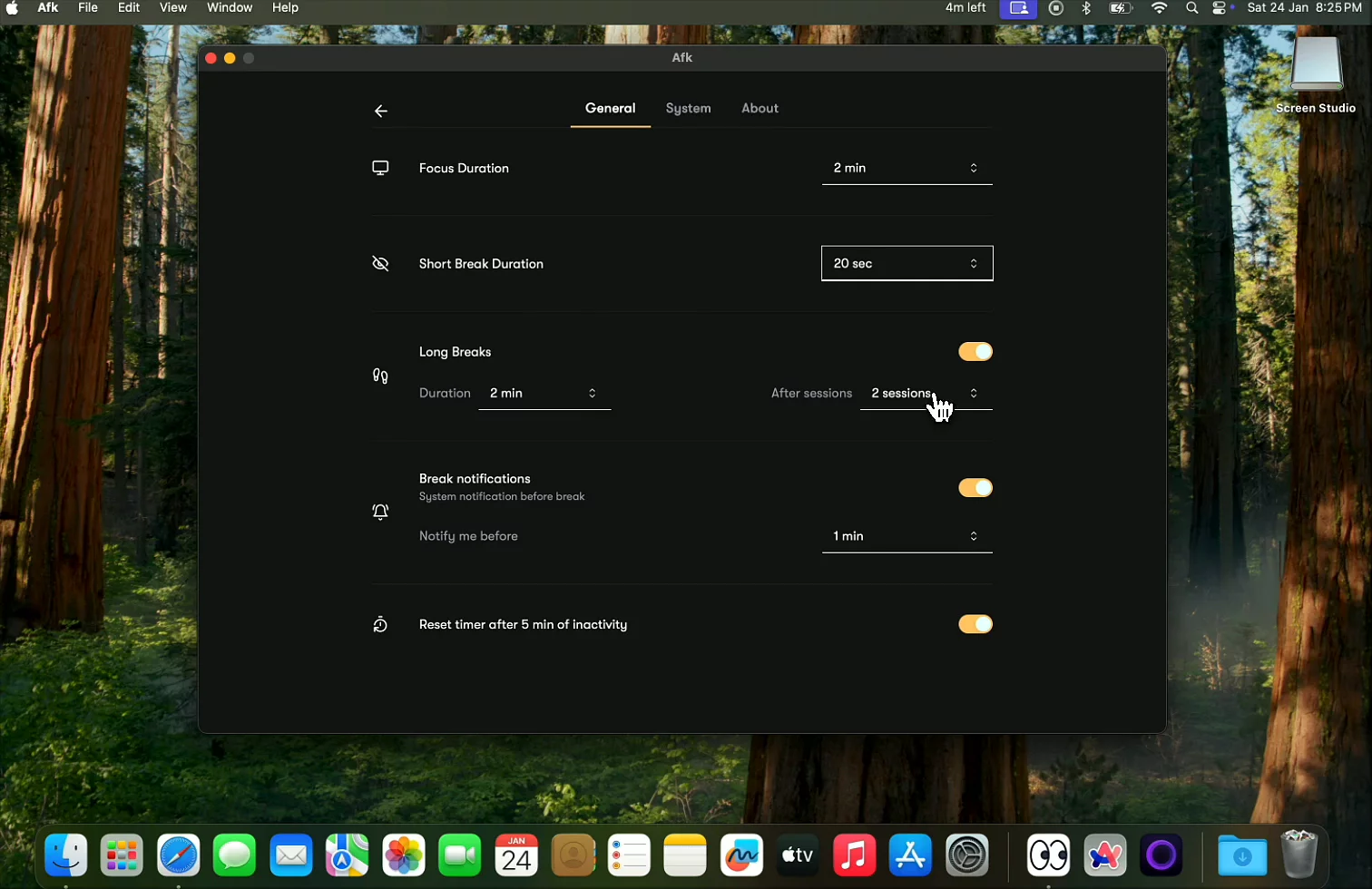Open the Window menu
Viewport: 1372px width, 889px height.
(230, 8)
